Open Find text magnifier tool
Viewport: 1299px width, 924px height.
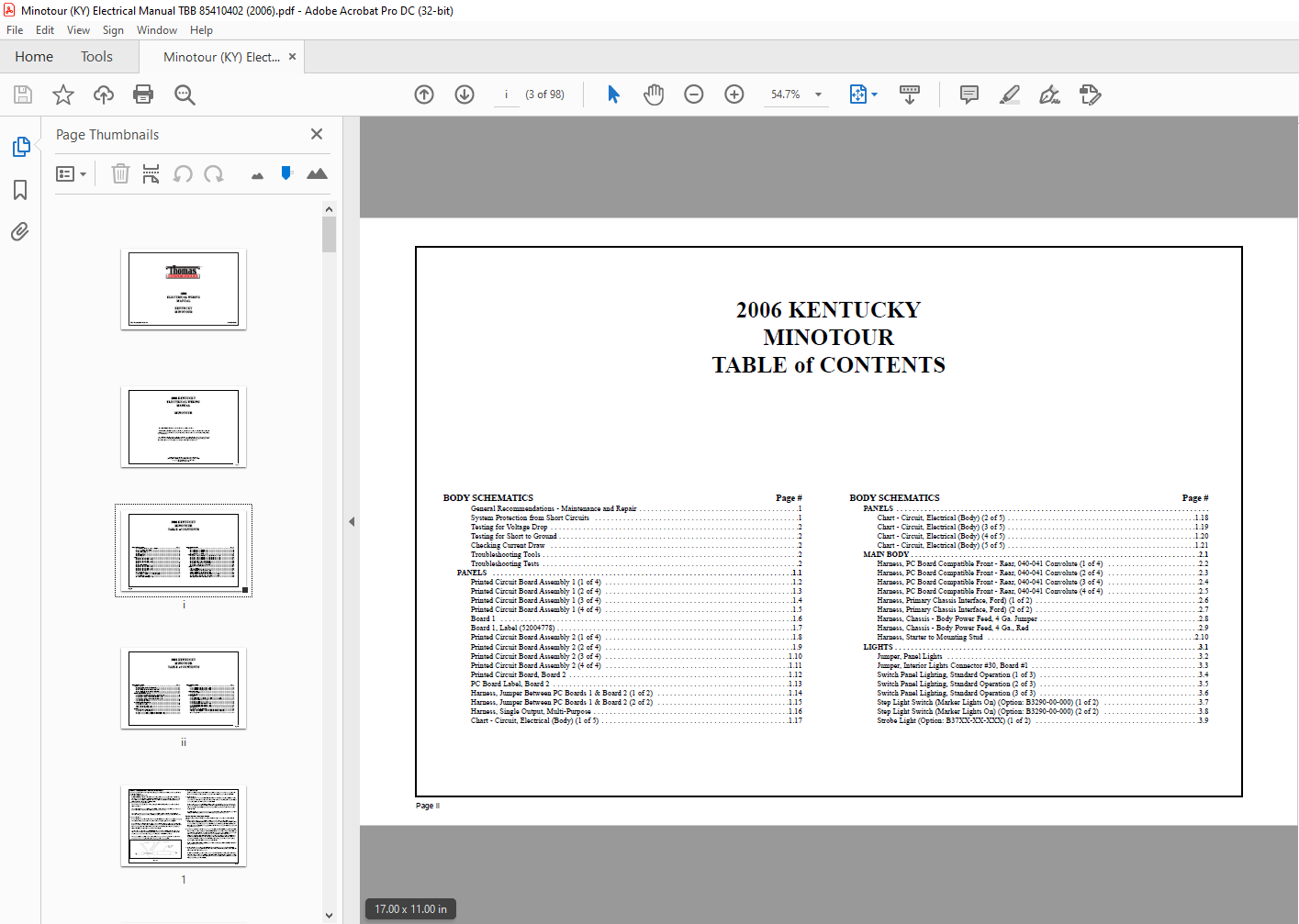pyautogui.click(x=185, y=95)
